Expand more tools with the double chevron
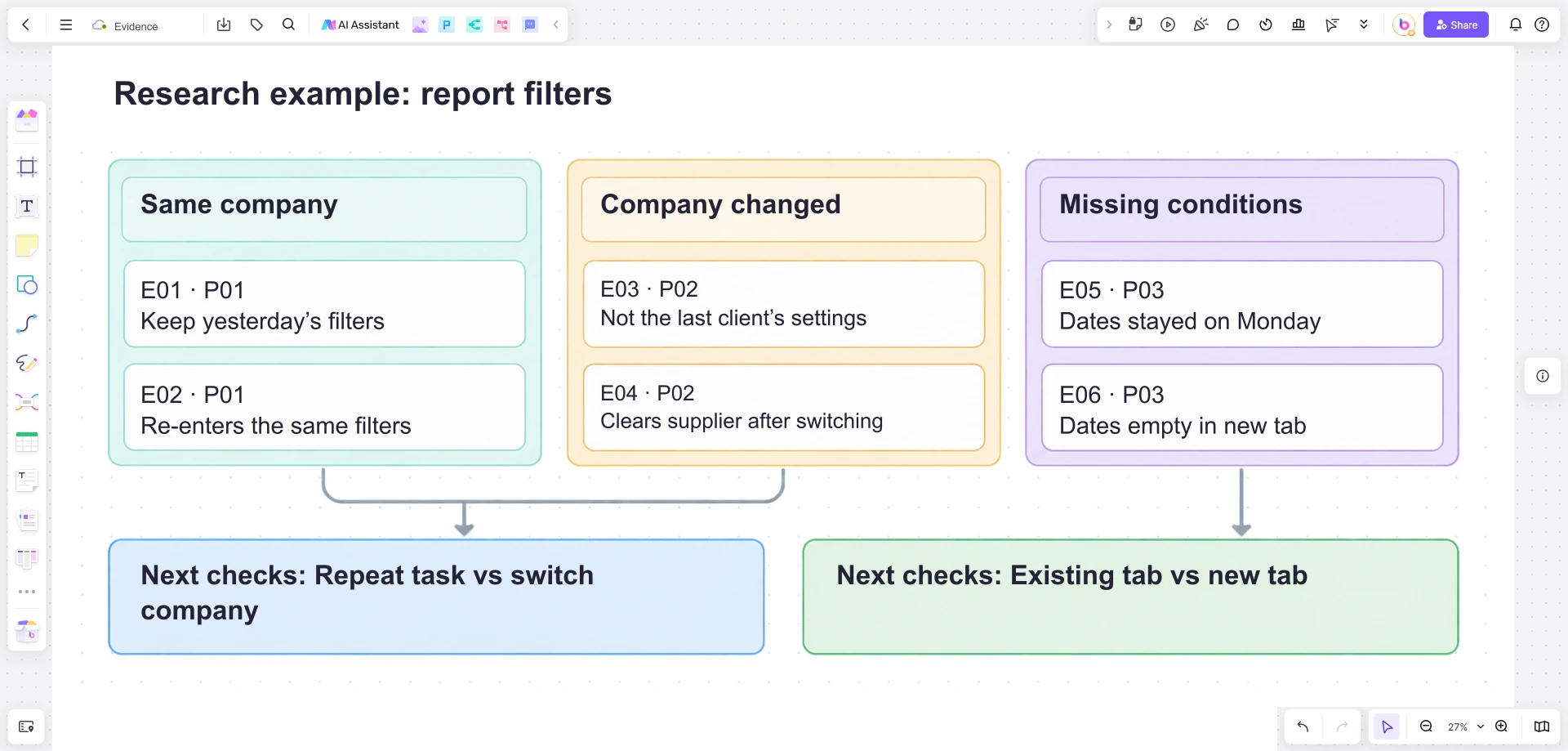The image size is (1568, 751). tap(1364, 25)
